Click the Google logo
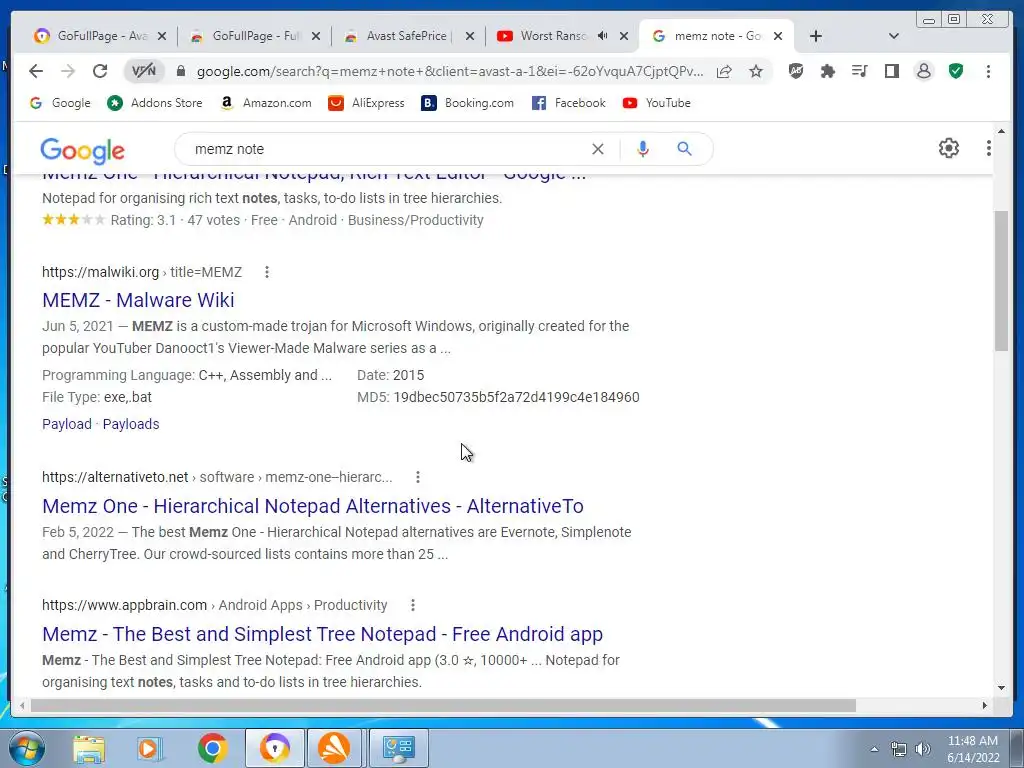Image resolution: width=1024 pixels, height=768 pixels. tap(82, 150)
